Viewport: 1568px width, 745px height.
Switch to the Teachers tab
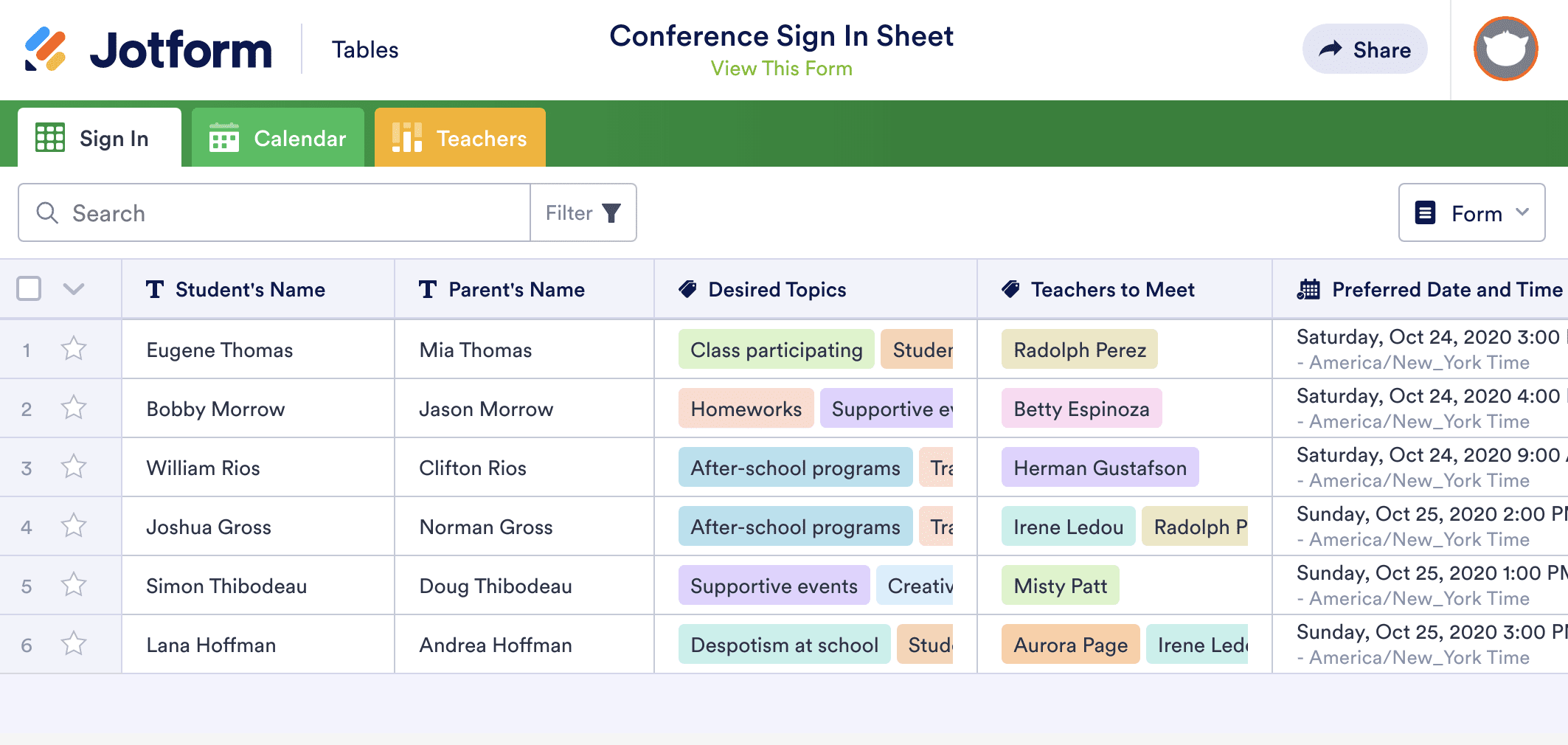pyautogui.click(x=460, y=138)
